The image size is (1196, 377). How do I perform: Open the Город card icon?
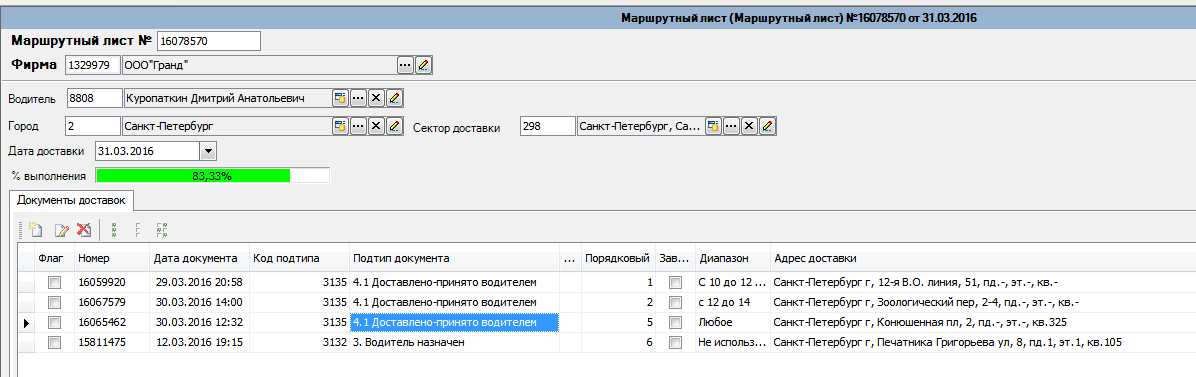339,126
